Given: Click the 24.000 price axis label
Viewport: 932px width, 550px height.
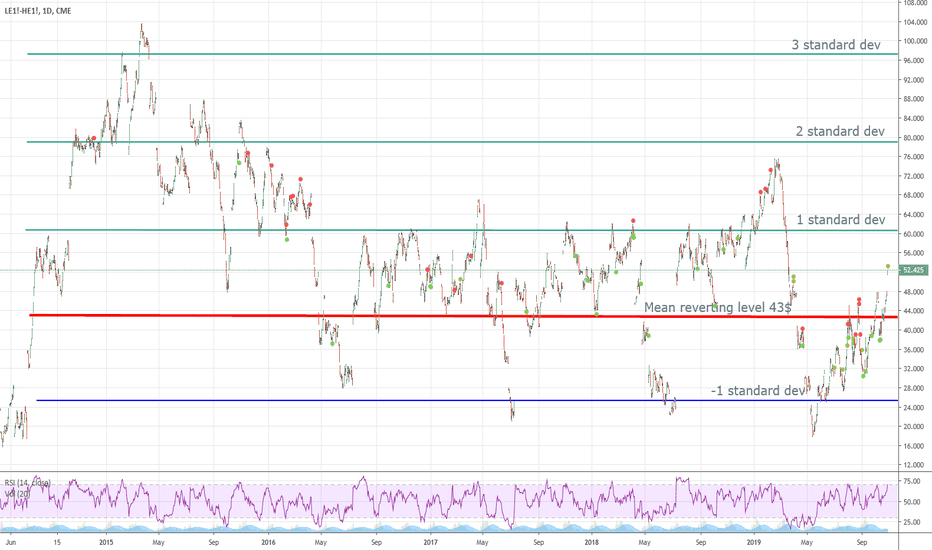Looking at the screenshot, I should coord(915,407).
